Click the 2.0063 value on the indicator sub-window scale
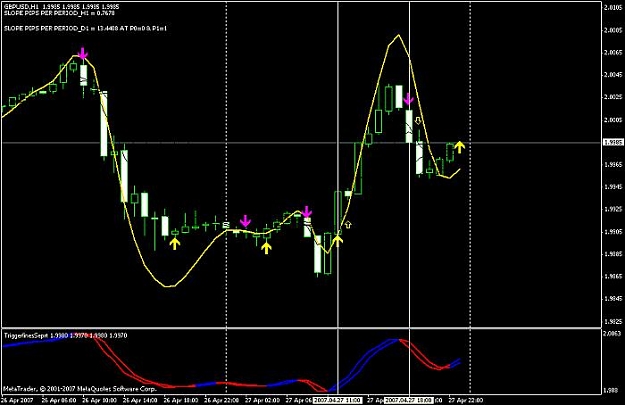This screenshot has width=625, height=405. (613, 334)
